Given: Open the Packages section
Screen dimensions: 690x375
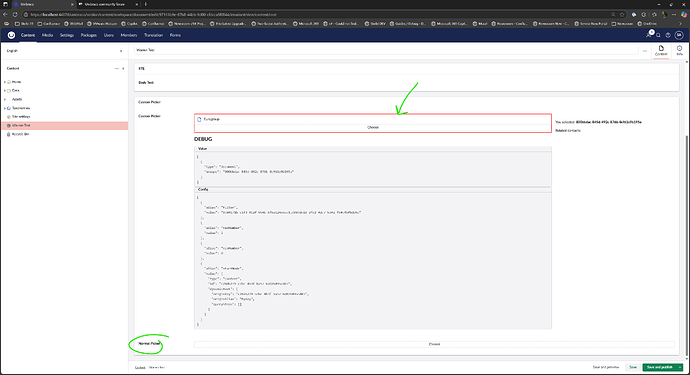Looking at the screenshot, I should tap(88, 35).
